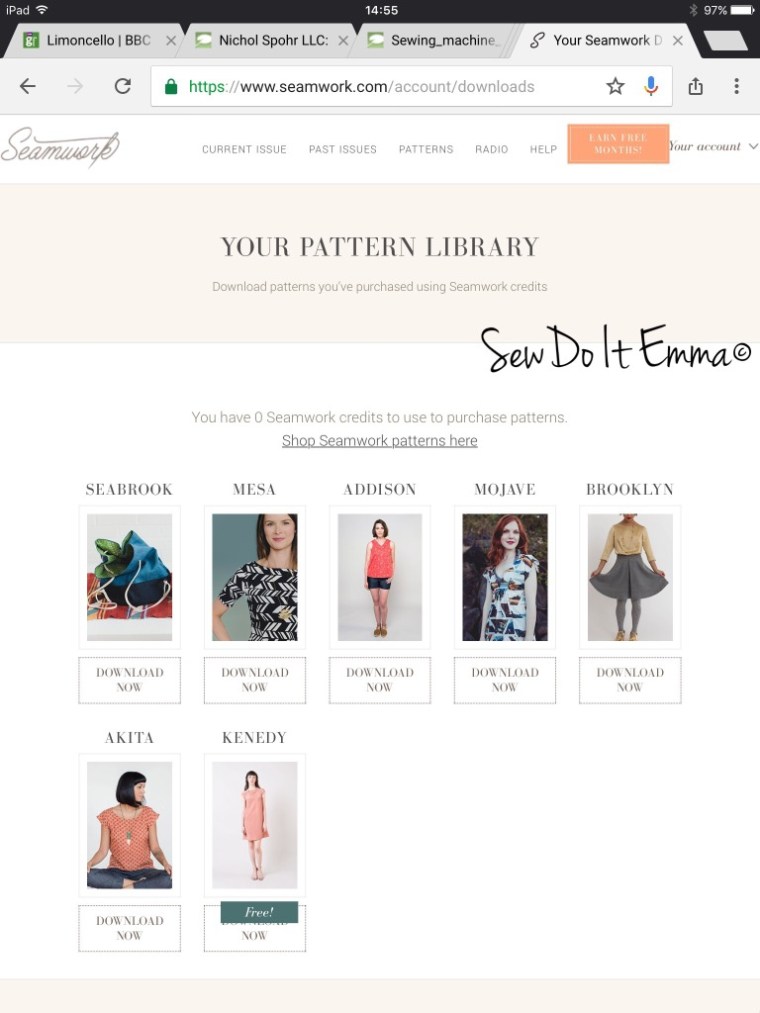
Task: Open Past Issues menu item
Action: tap(343, 149)
